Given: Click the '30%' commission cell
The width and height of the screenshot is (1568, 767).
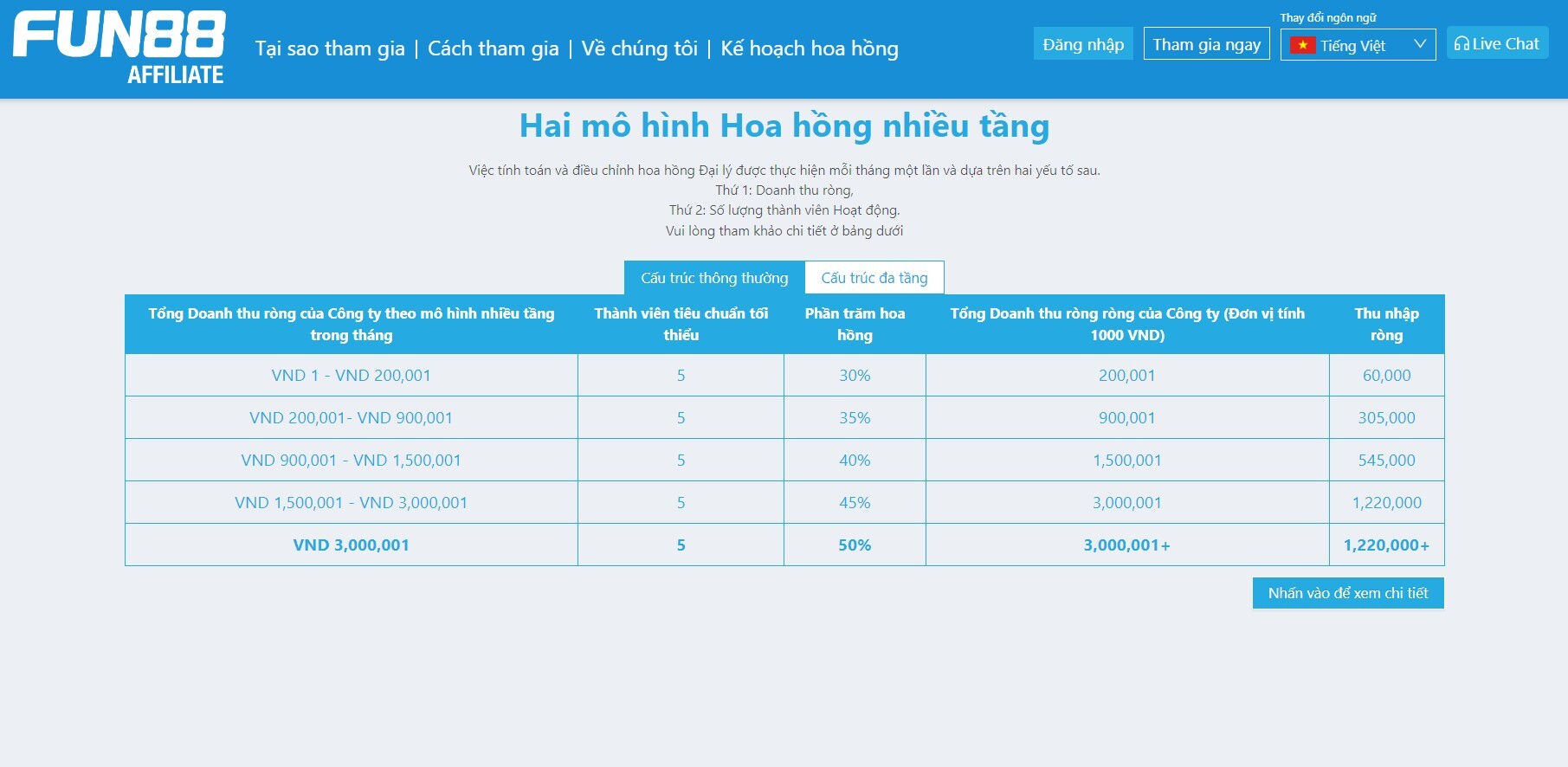Looking at the screenshot, I should (x=855, y=375).
